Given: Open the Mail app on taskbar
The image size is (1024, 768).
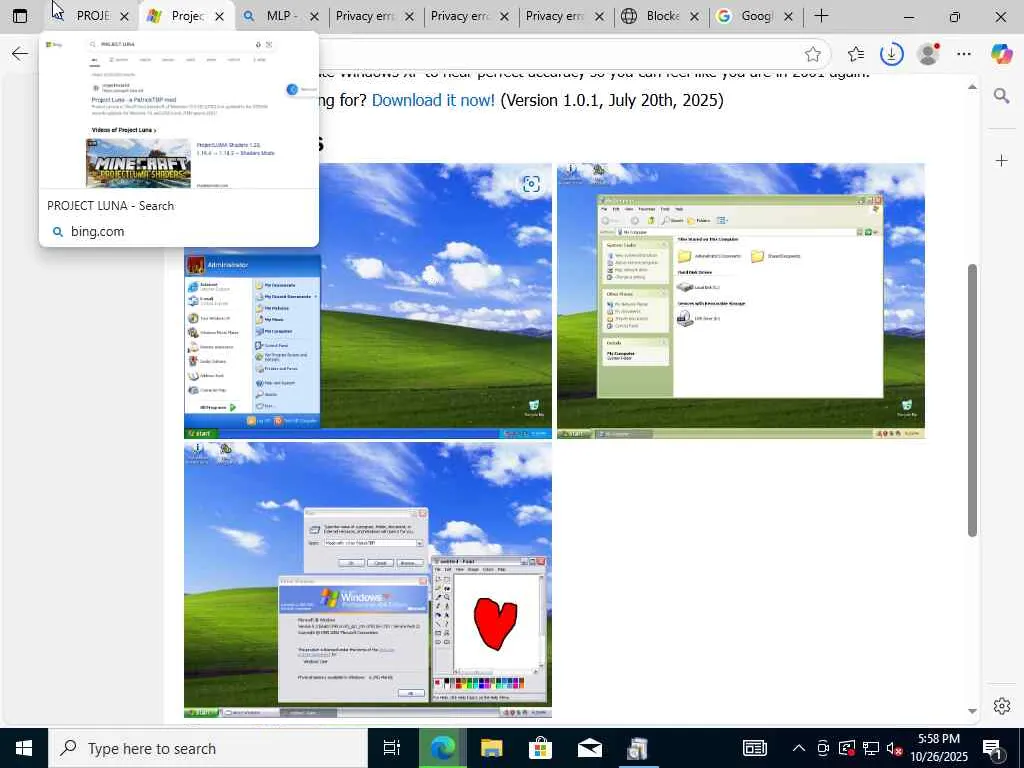Looking at the screenshot, I should point(590,748).
